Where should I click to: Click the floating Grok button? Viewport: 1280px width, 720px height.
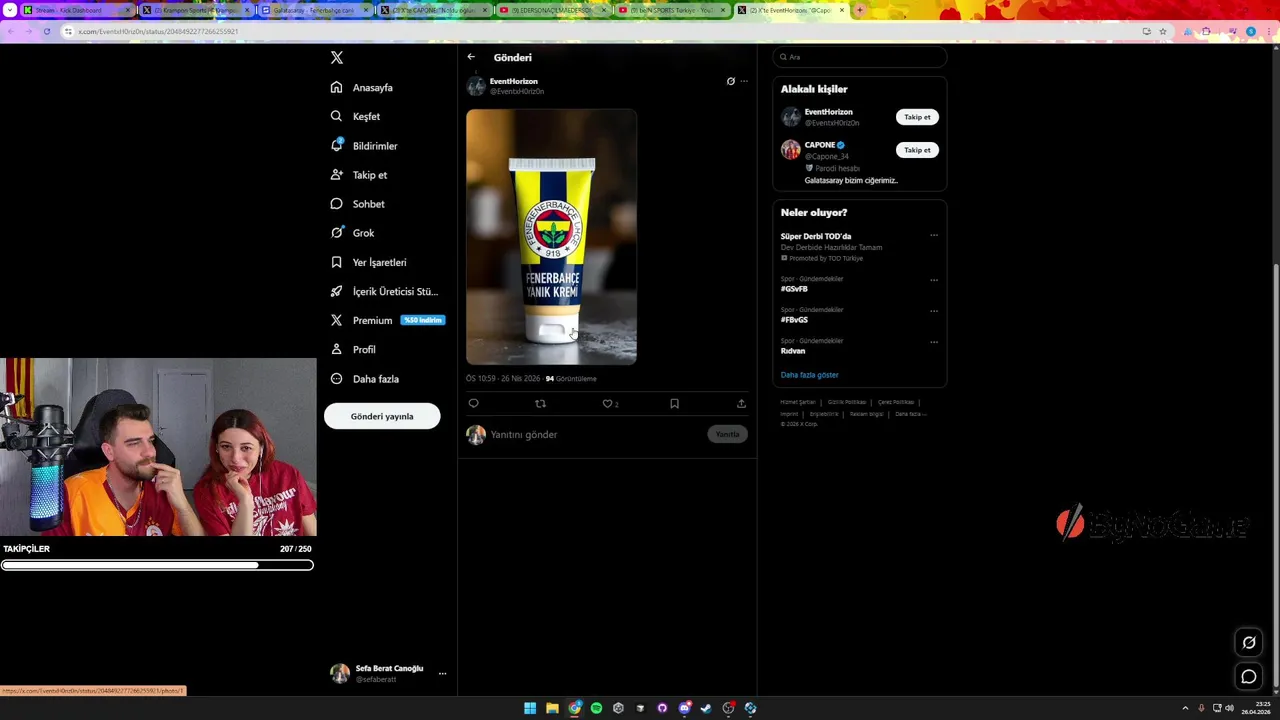coord(1249,642)
